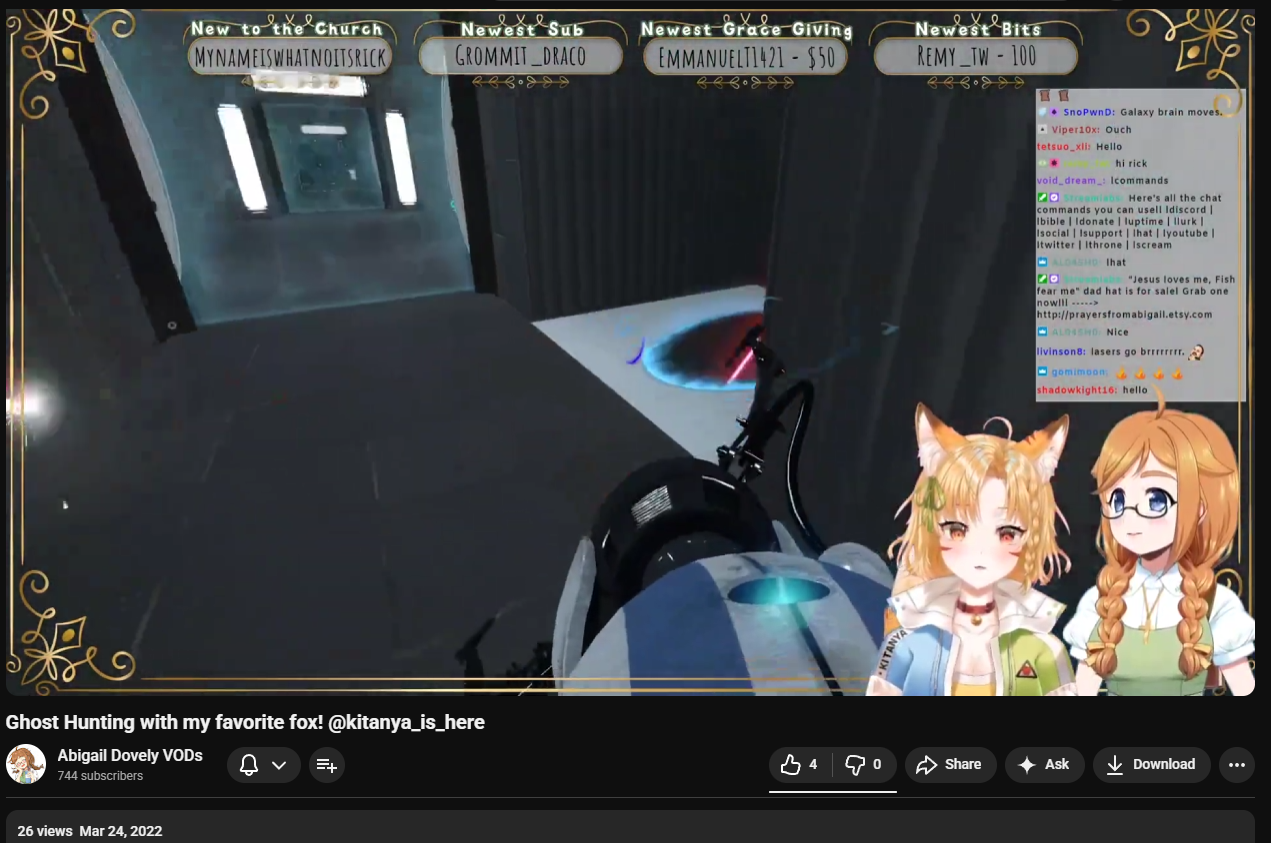The width and height of the screenshot is (1271, 843).
Task: Click the video title text
Action: click(245, 722)
